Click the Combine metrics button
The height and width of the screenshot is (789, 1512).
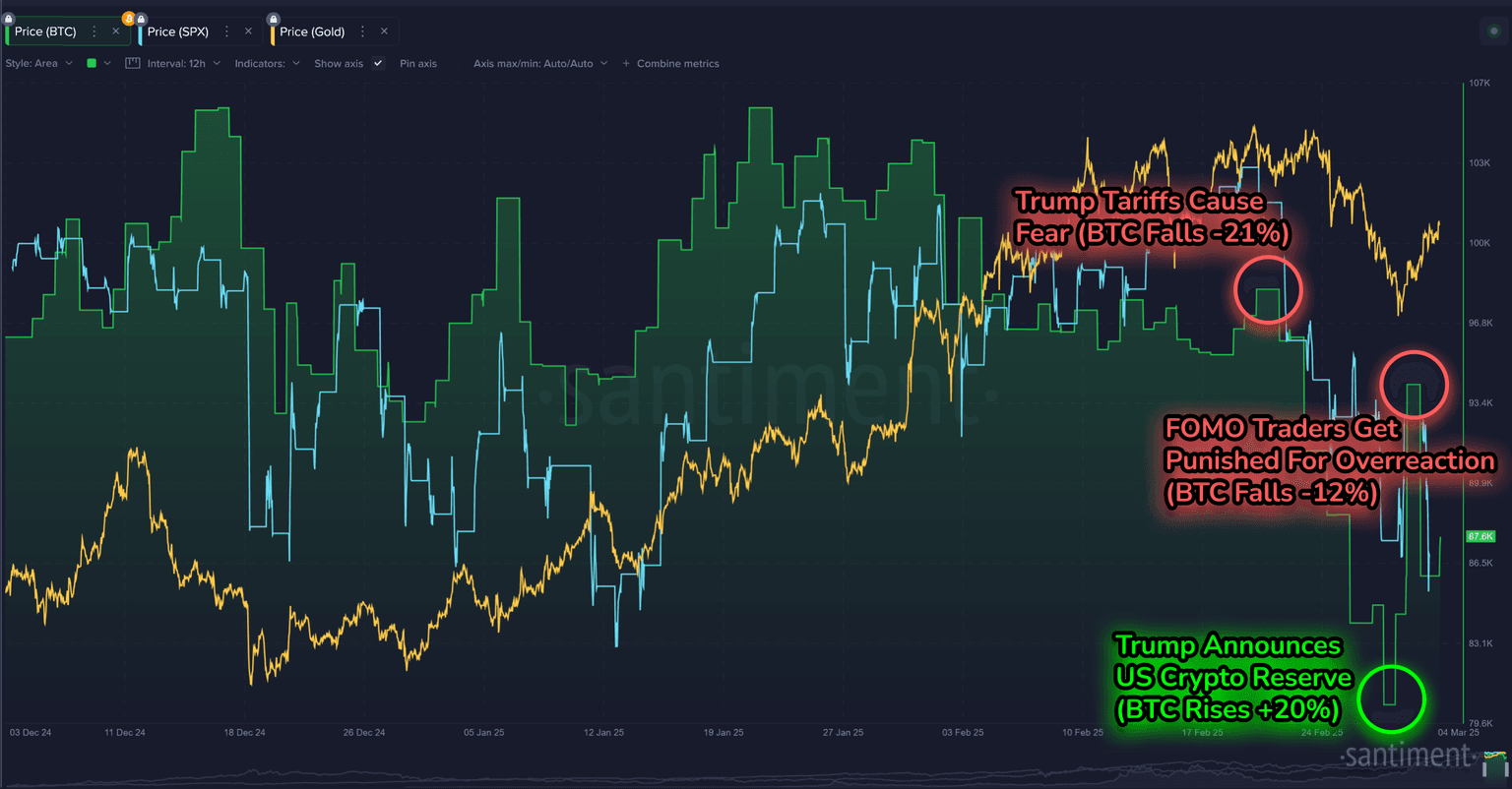[x=670, y=63]
